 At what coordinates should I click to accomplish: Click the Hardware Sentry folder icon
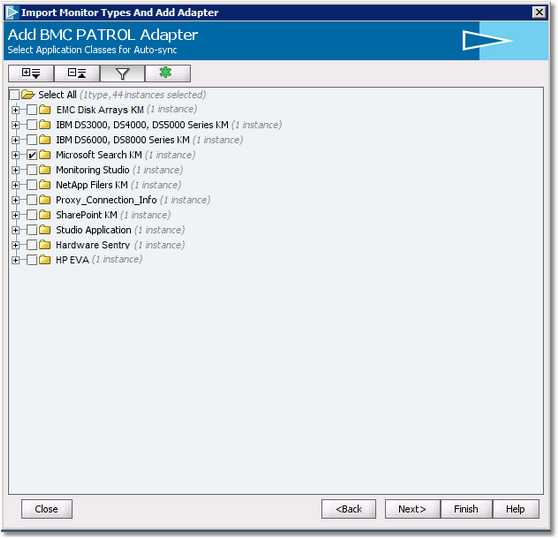(45, 245)
